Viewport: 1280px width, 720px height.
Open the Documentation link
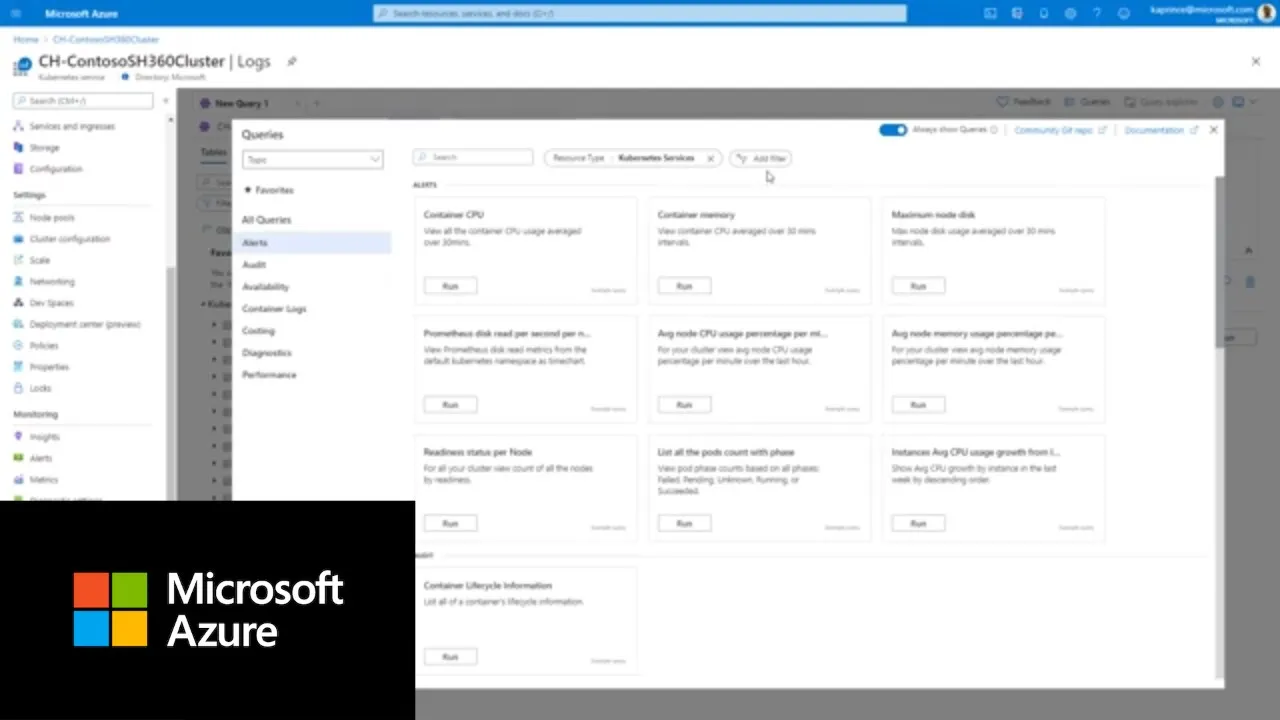pyautogui.click(x=1160, y=130)
